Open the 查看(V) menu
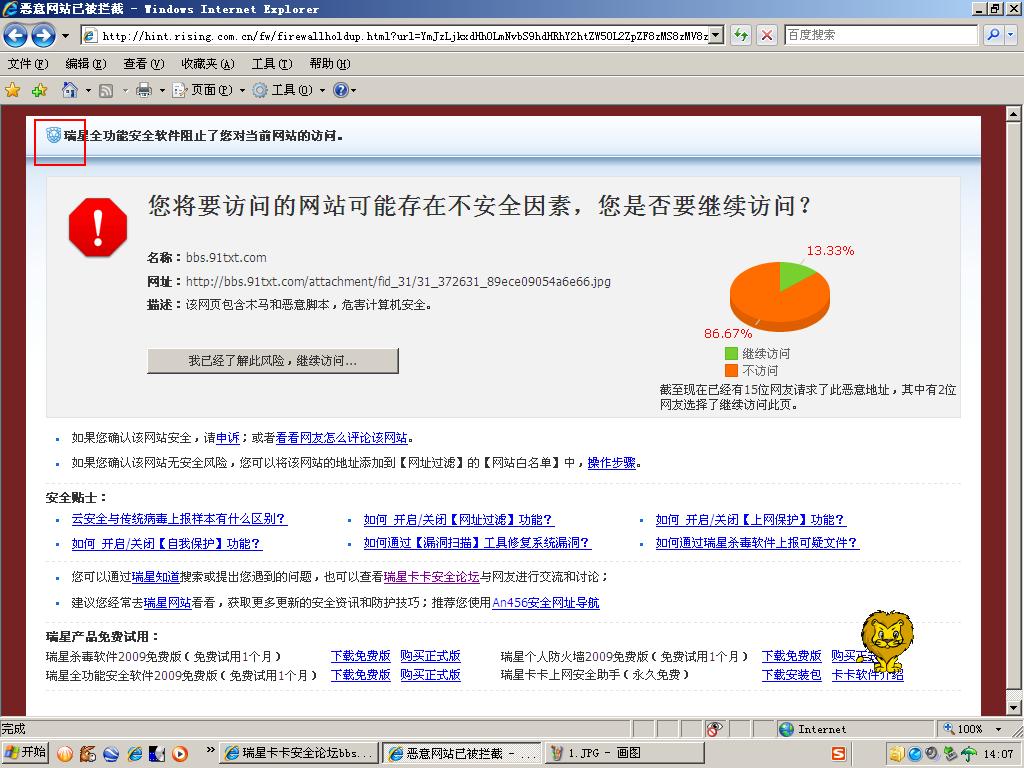The width and height of the screenshot is (1024, 768). [x=144, y=63]
